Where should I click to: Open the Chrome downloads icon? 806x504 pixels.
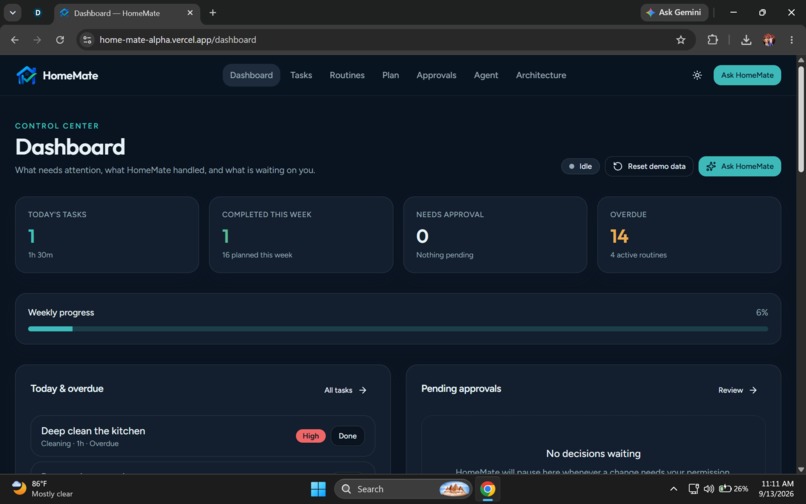(x=746, y=40)
